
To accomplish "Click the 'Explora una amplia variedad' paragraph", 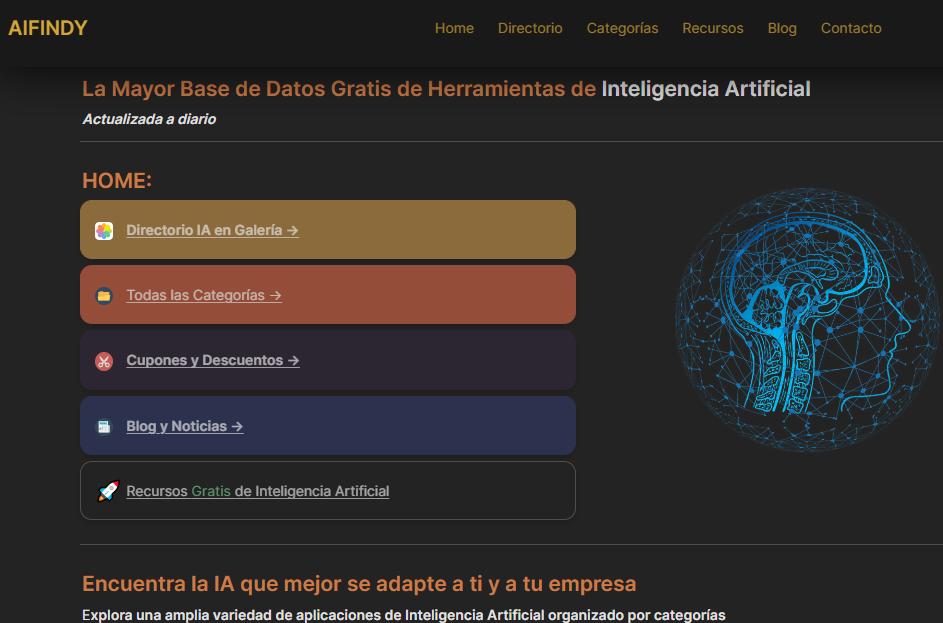I will pos(404,615).
